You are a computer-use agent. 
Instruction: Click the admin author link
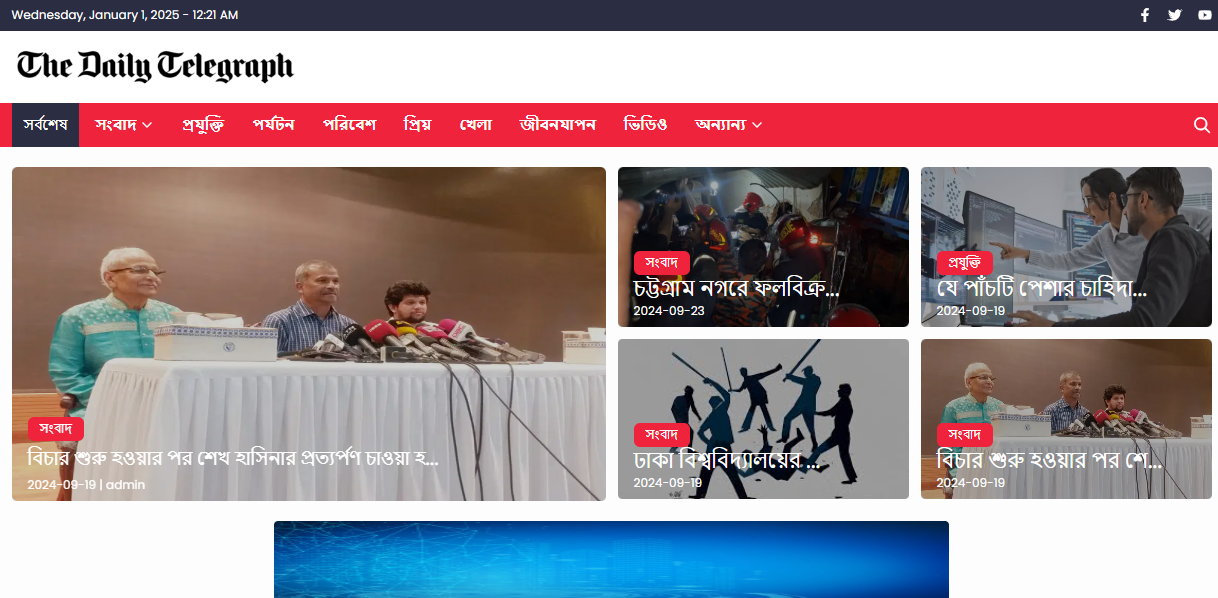click(126, 484)
